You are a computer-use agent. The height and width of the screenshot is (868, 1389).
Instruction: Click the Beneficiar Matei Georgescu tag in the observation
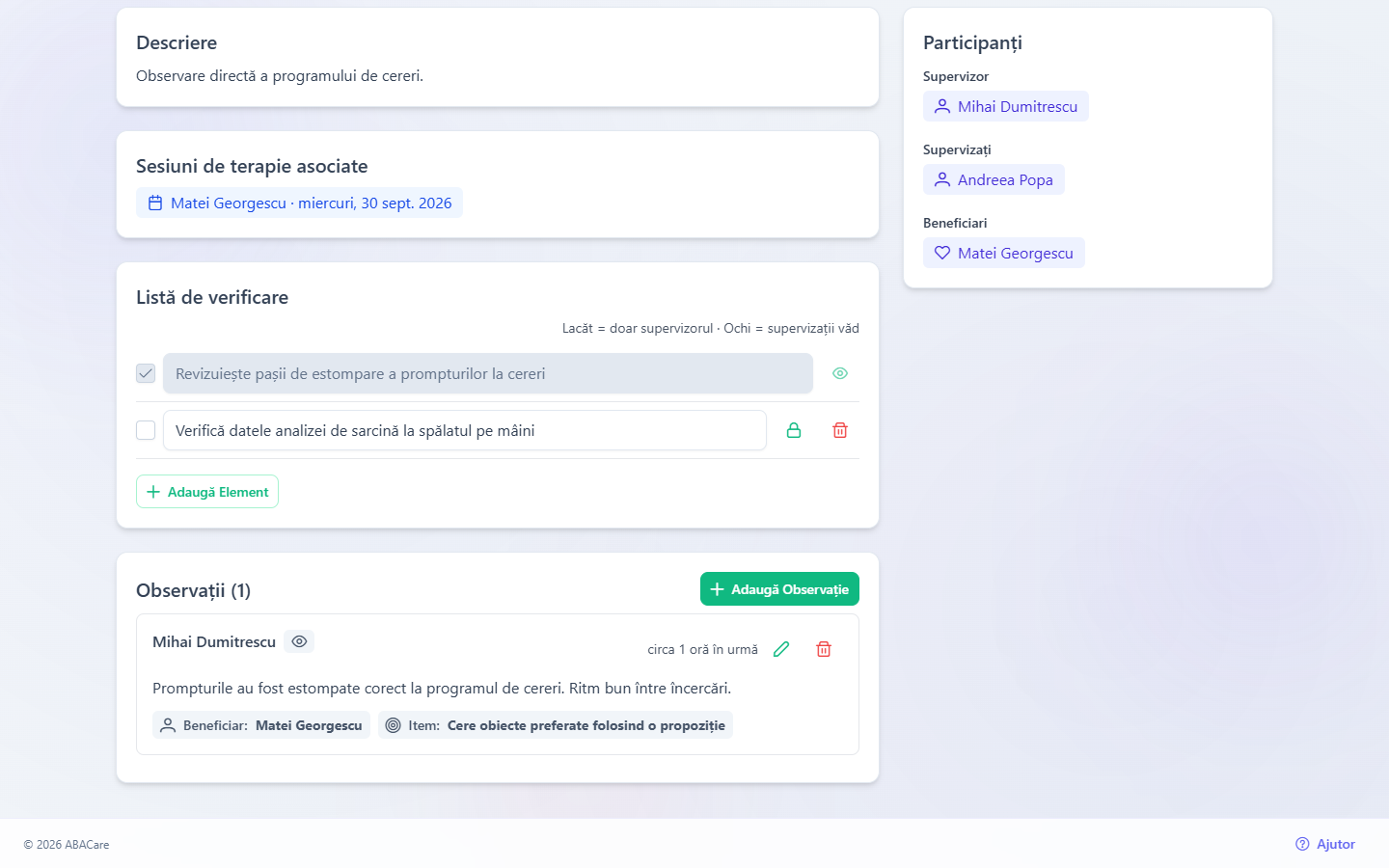(261, 725)
